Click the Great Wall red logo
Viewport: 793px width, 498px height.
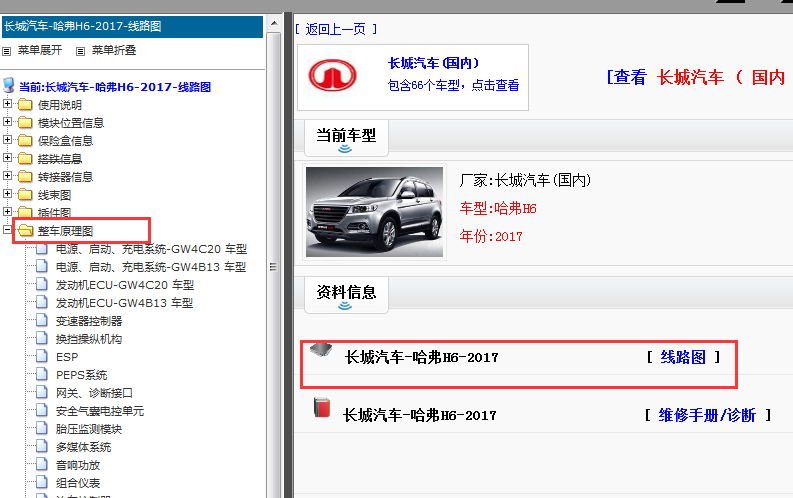point(333,76)
